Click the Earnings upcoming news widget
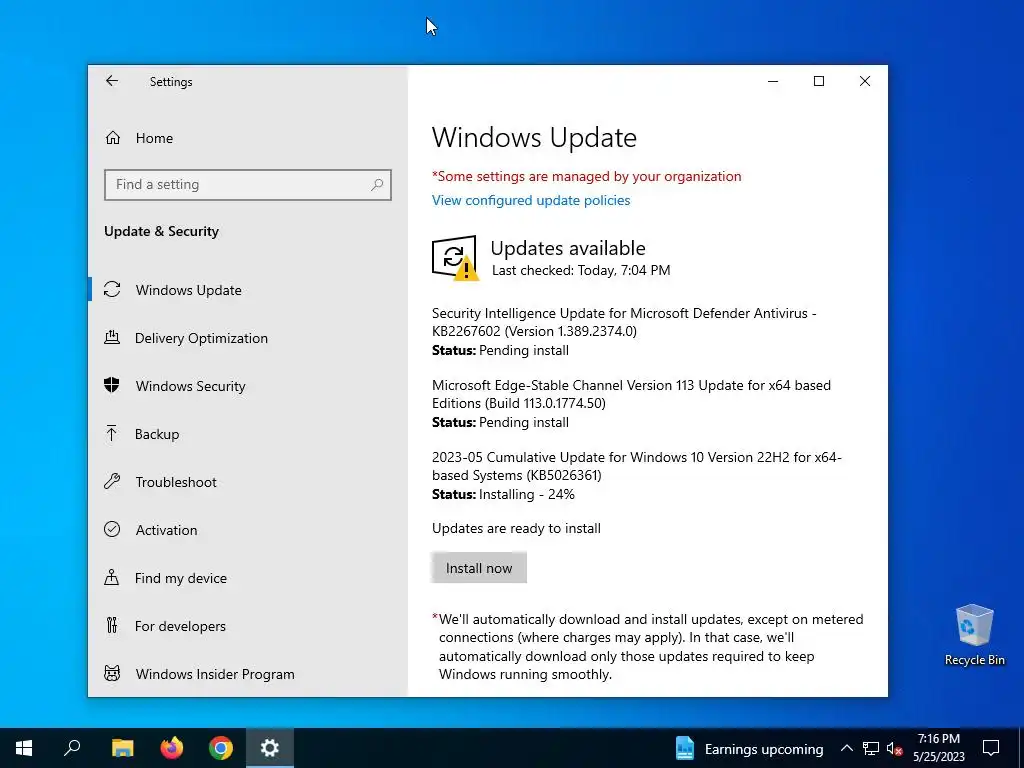This screenshot has height=768, width=1024. coord(749,748)
